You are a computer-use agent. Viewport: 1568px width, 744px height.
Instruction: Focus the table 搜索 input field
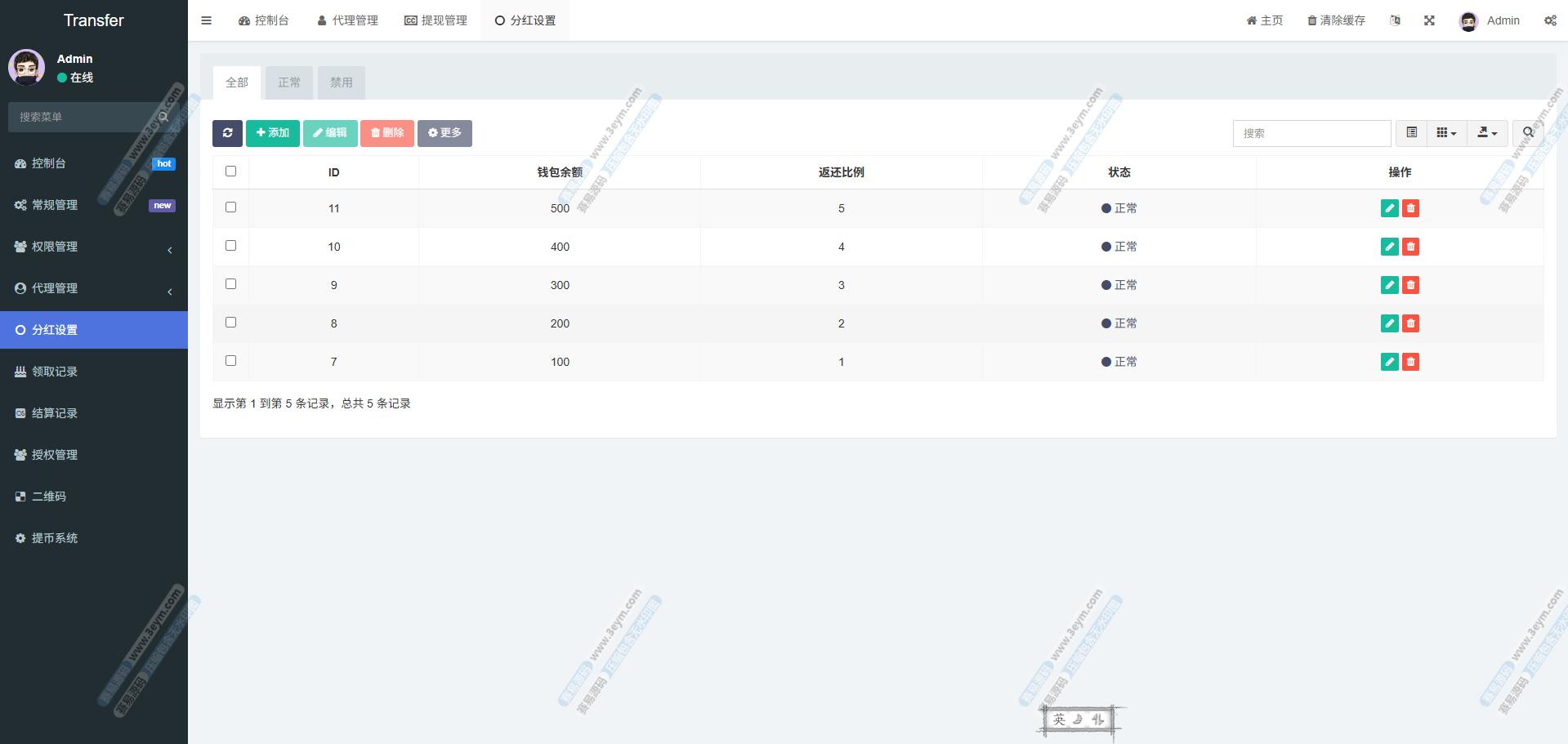[1311, 133]
